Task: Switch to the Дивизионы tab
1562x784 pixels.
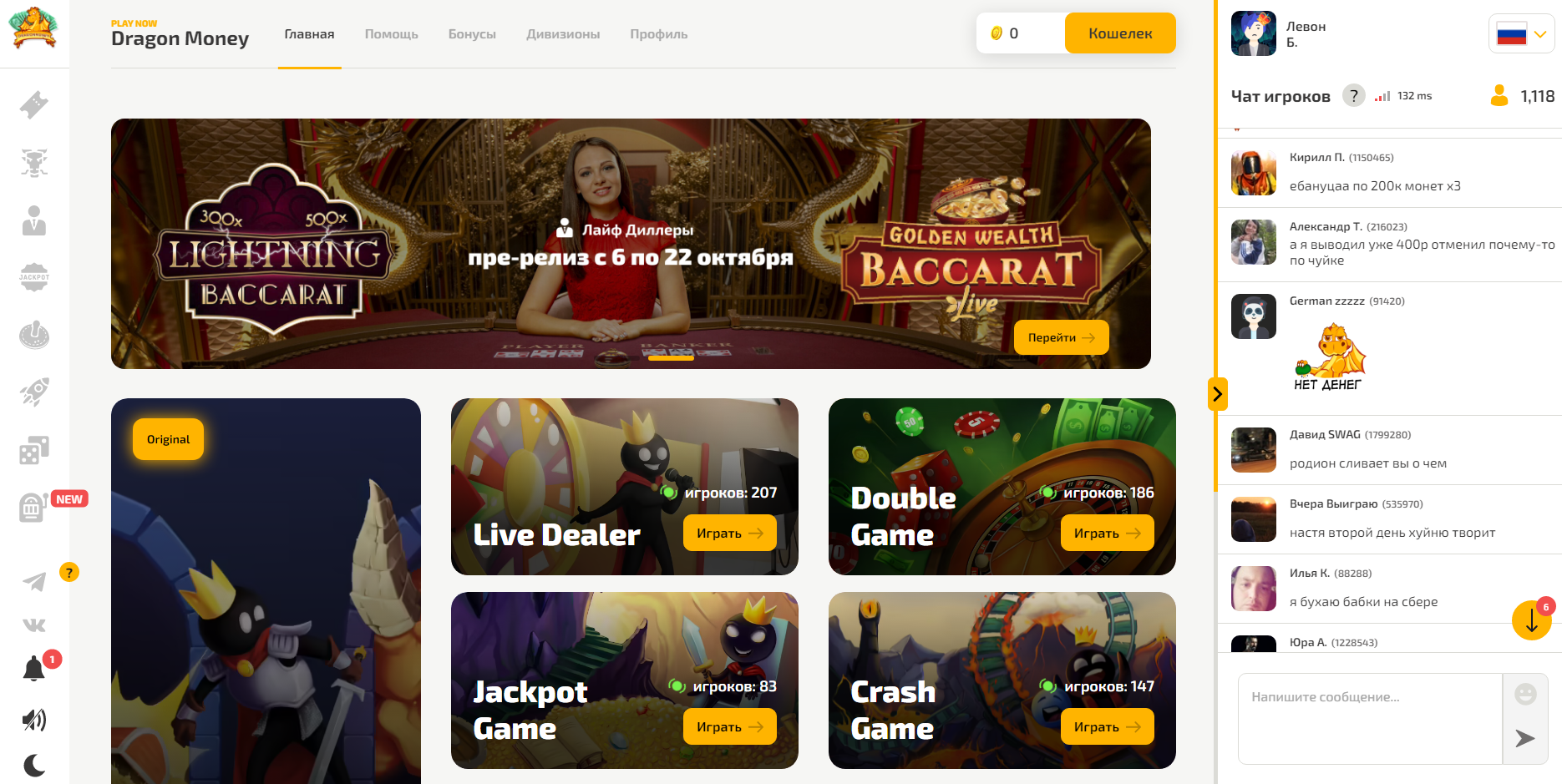Action: pyautogui.click(x=563, y=34)
